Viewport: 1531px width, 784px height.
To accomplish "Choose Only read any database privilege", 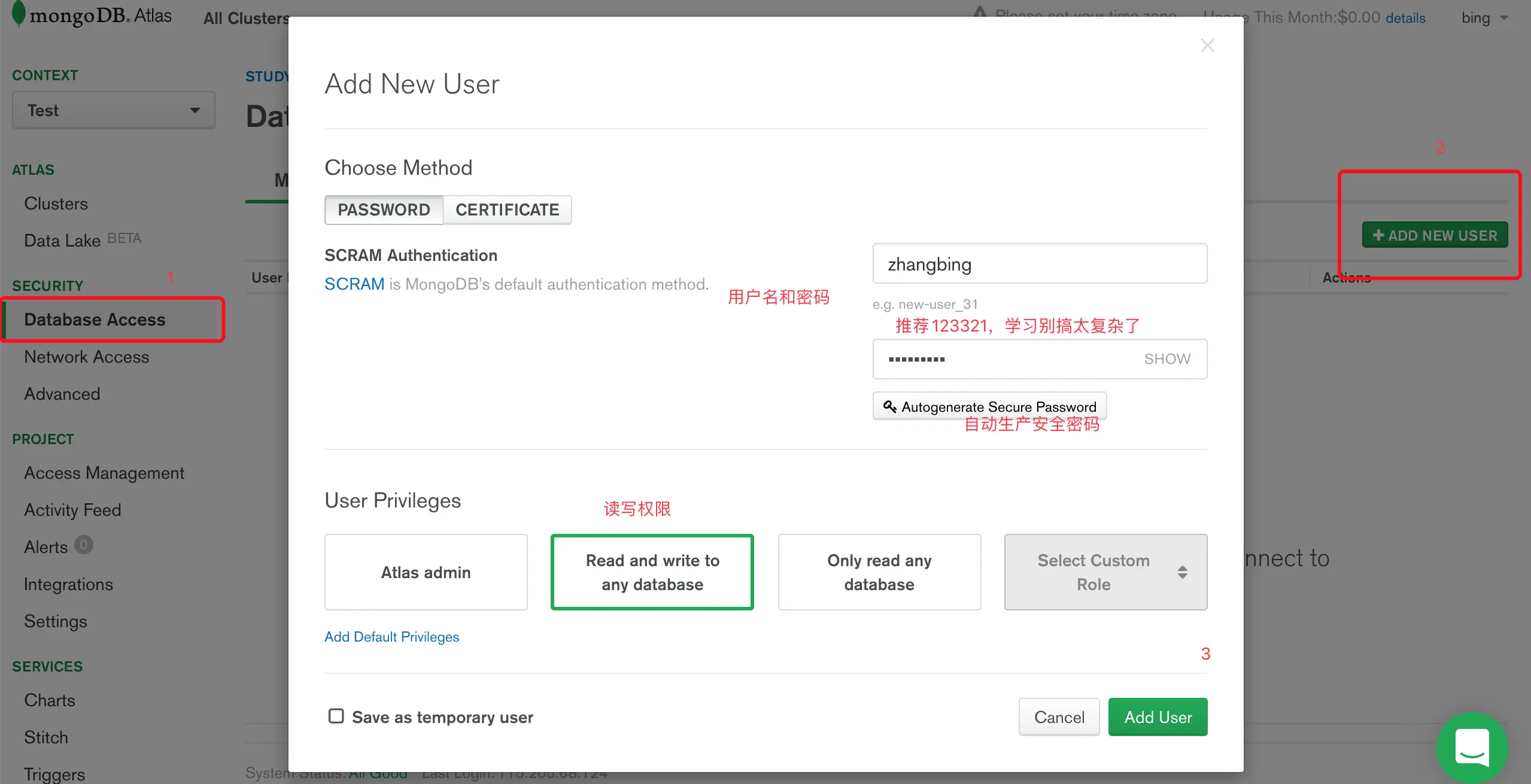I will click(x=879, y=572).
